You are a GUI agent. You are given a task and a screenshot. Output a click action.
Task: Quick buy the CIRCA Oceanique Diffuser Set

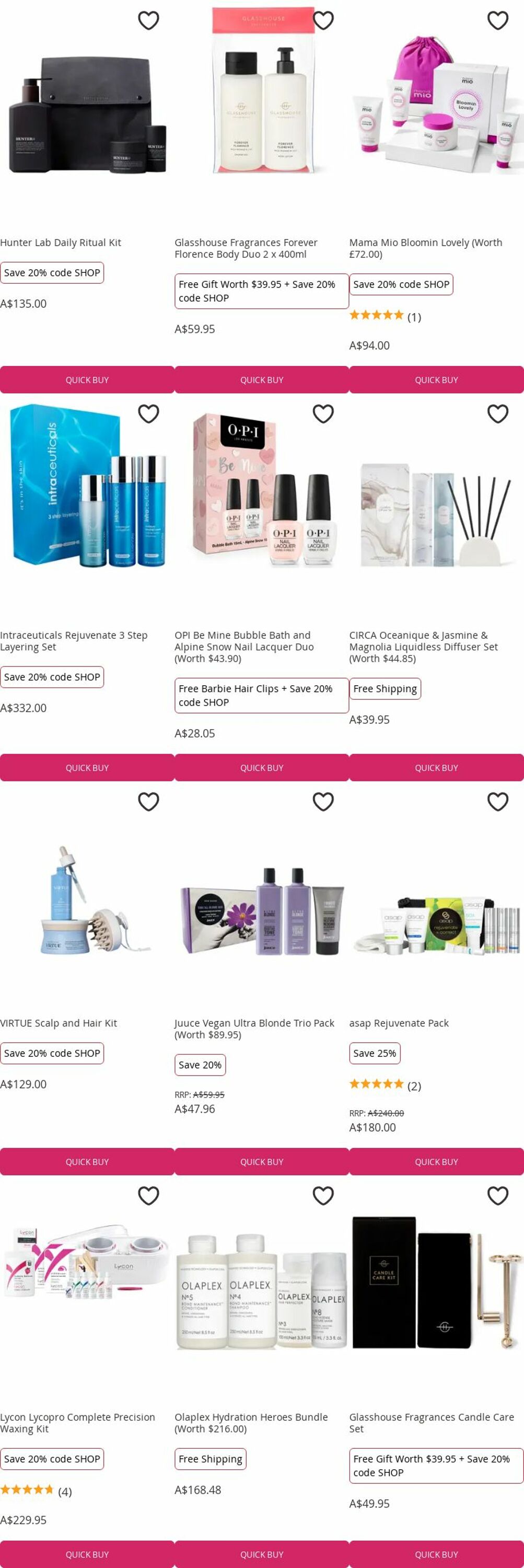tap(436, 767)
